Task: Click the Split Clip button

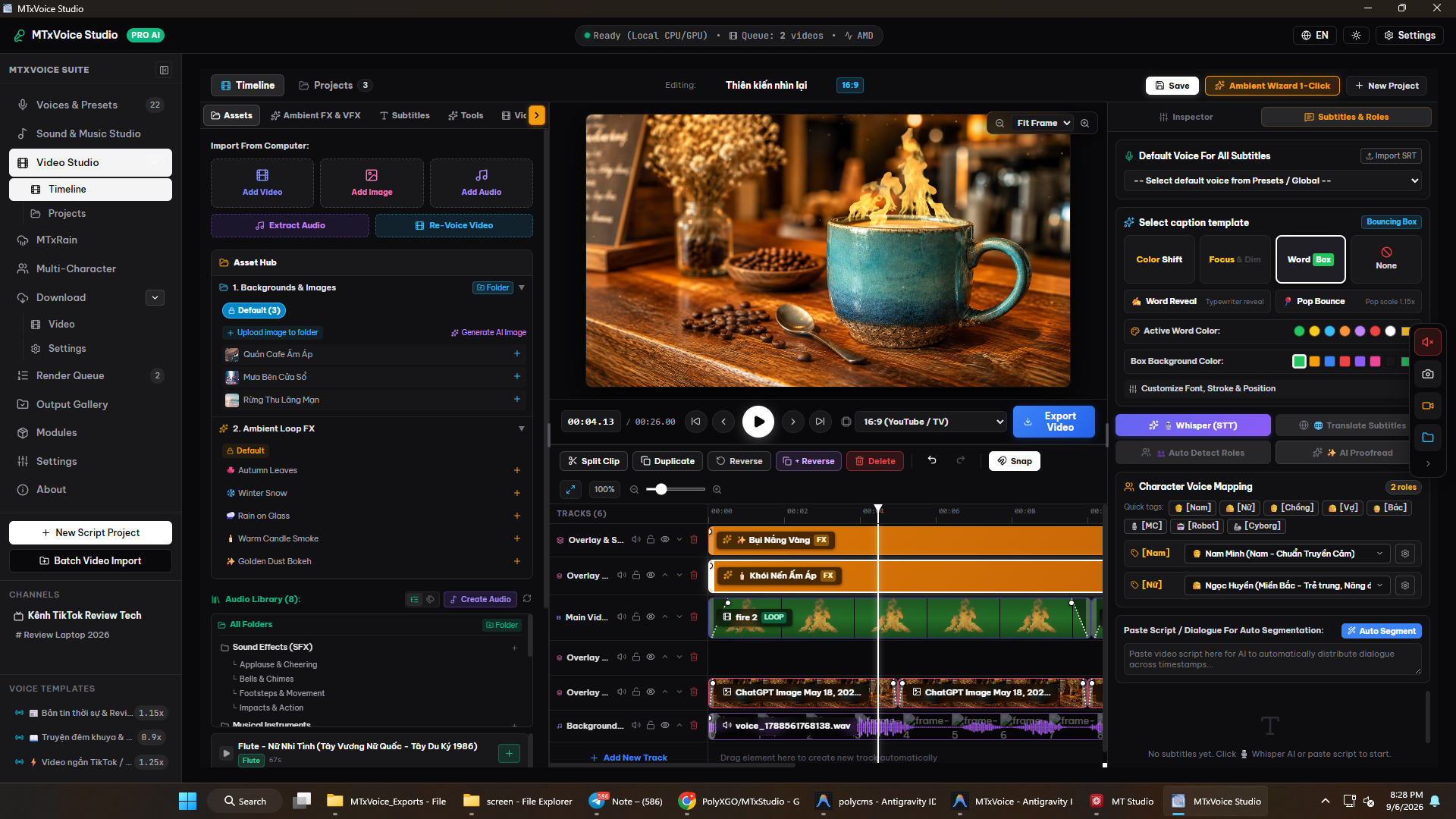Action: [593, 461]
